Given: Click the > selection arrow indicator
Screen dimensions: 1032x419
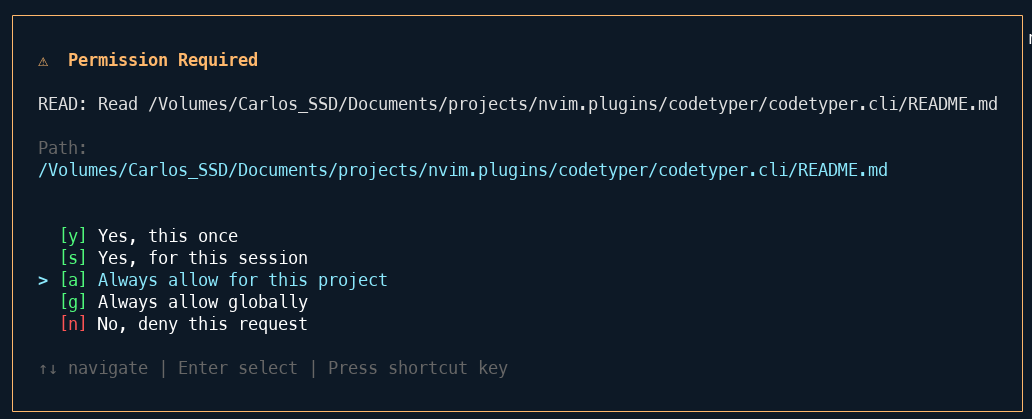Looking at the screenshot, I should point(43,280).
